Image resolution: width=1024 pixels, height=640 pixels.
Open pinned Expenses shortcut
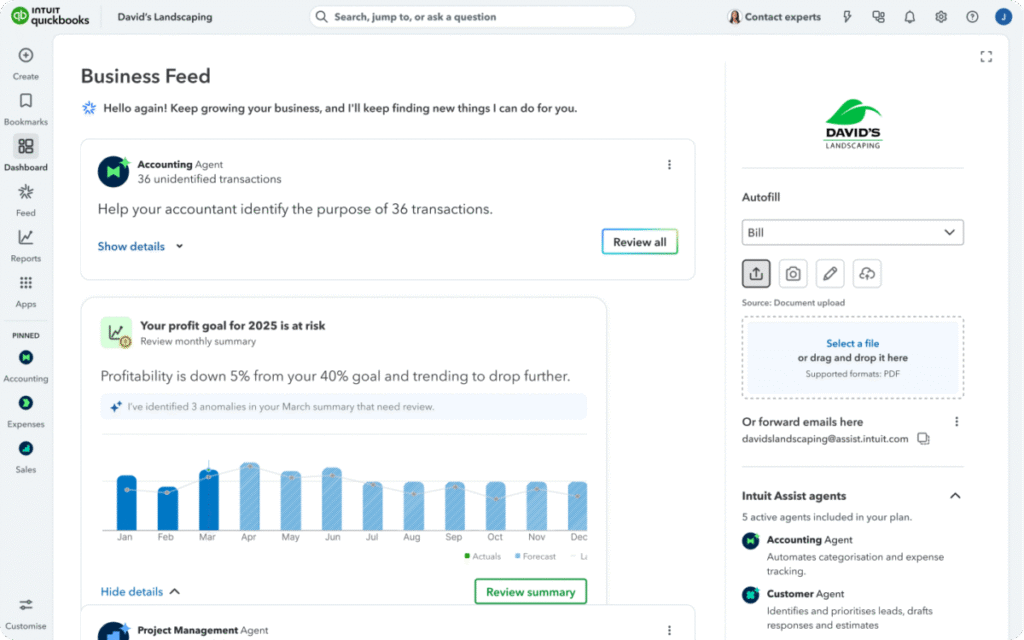(25, 411)
